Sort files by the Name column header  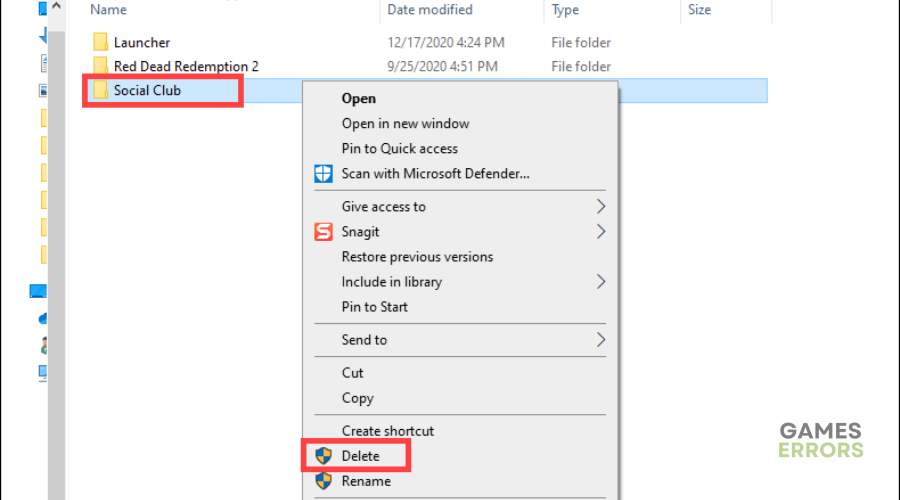[x=108, y=10]
